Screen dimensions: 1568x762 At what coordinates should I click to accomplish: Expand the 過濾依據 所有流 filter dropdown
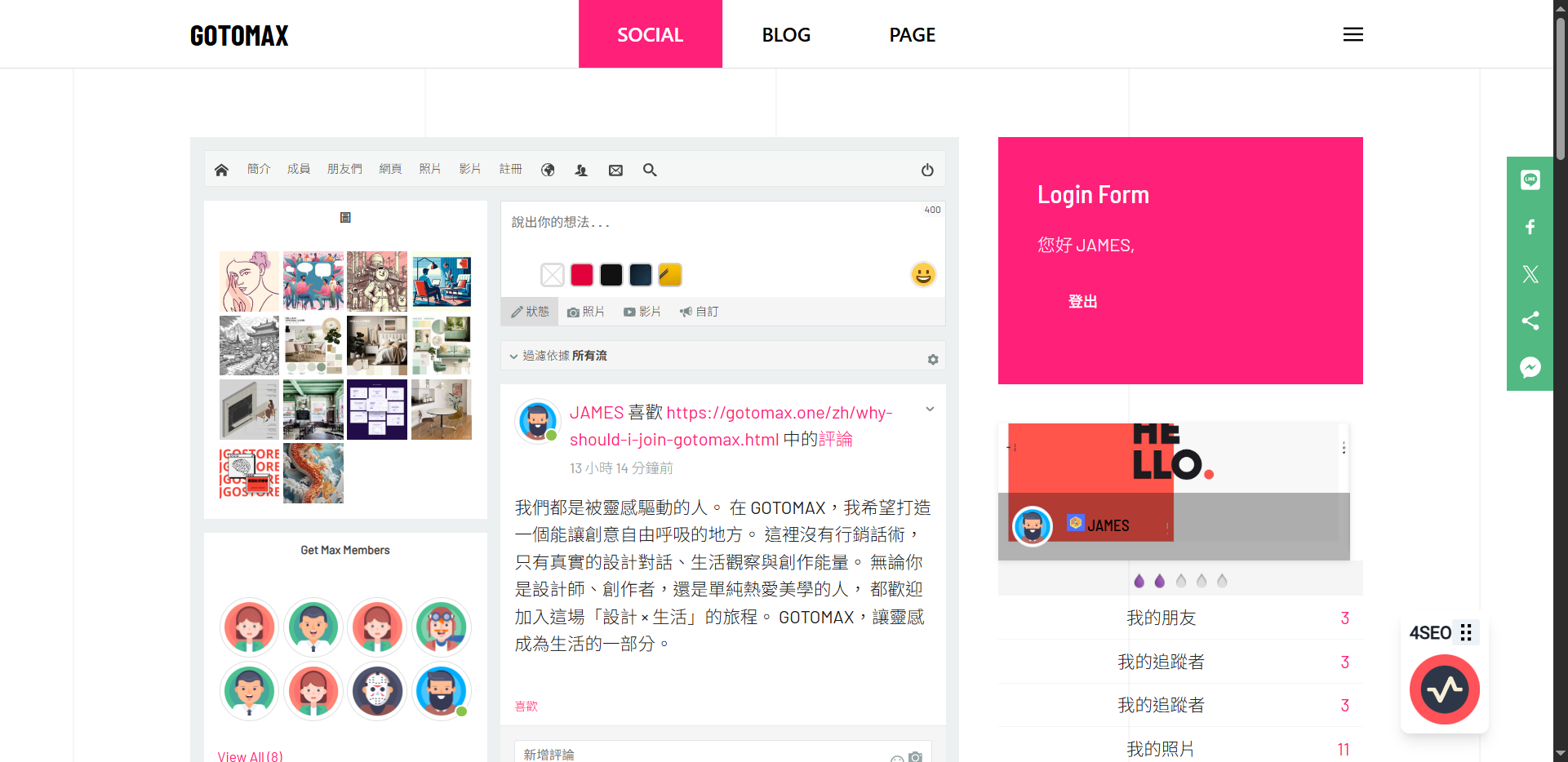[x=558, y=356]
